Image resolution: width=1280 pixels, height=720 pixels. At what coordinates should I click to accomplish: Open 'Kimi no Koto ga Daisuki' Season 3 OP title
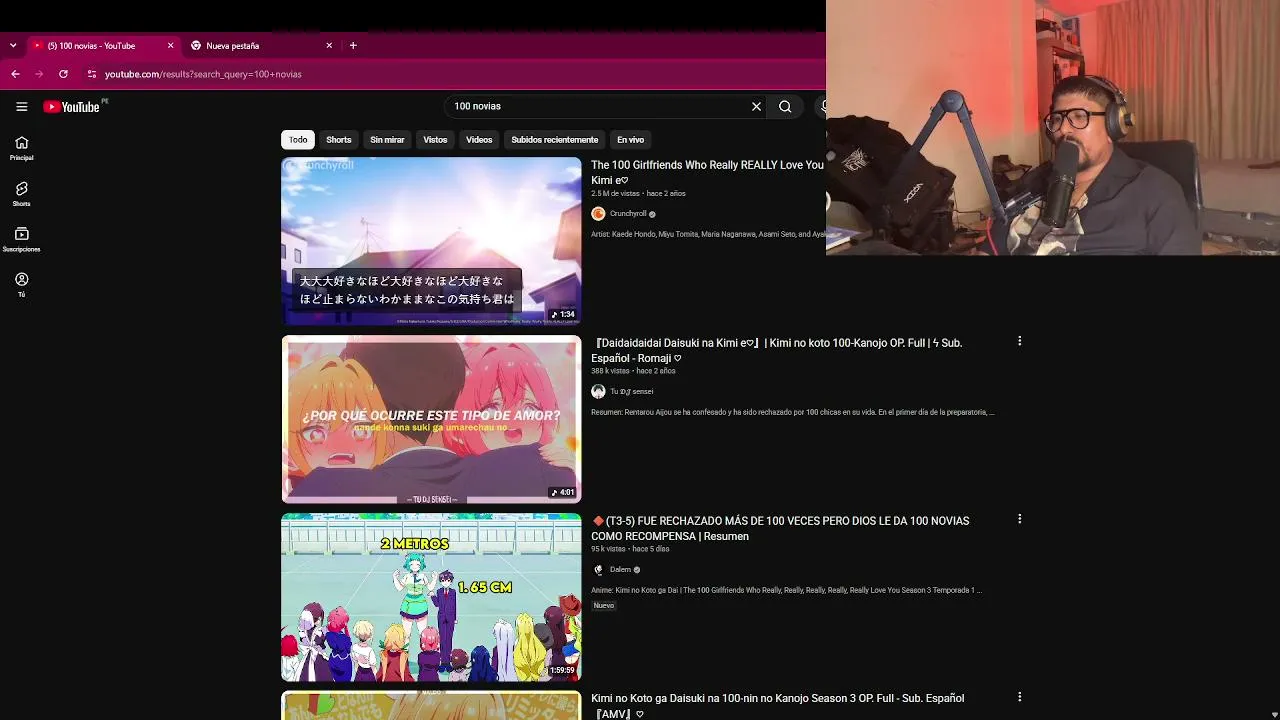pyautogui.click(x=777, y=706)
